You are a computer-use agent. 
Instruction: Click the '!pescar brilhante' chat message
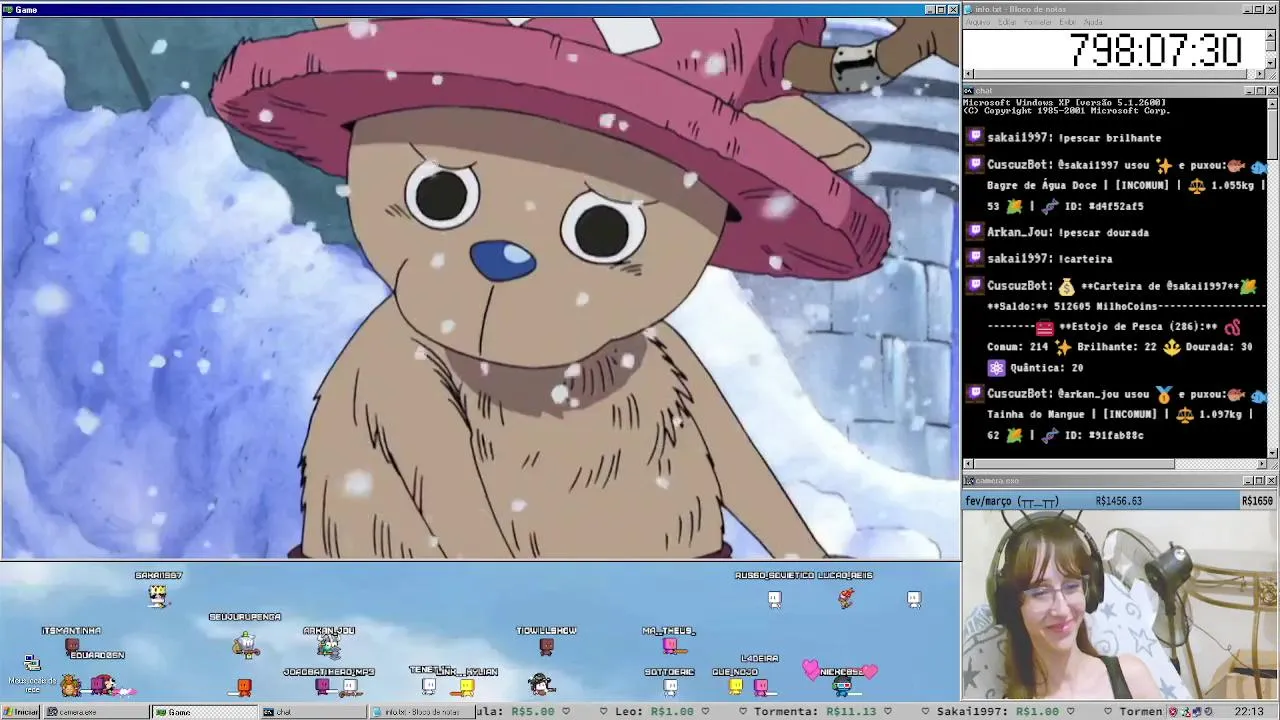1111,138
